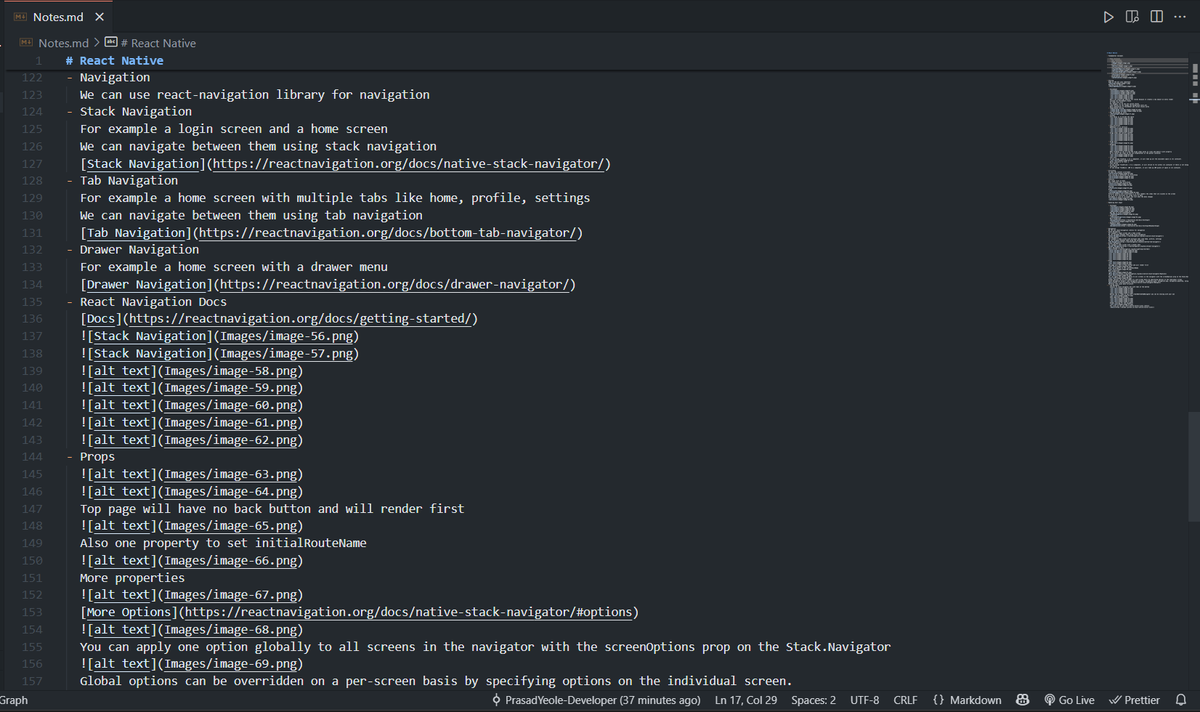Click the Images/image-56.png link
This screenshot has width=1200, height=712.
tap(284, 336)
